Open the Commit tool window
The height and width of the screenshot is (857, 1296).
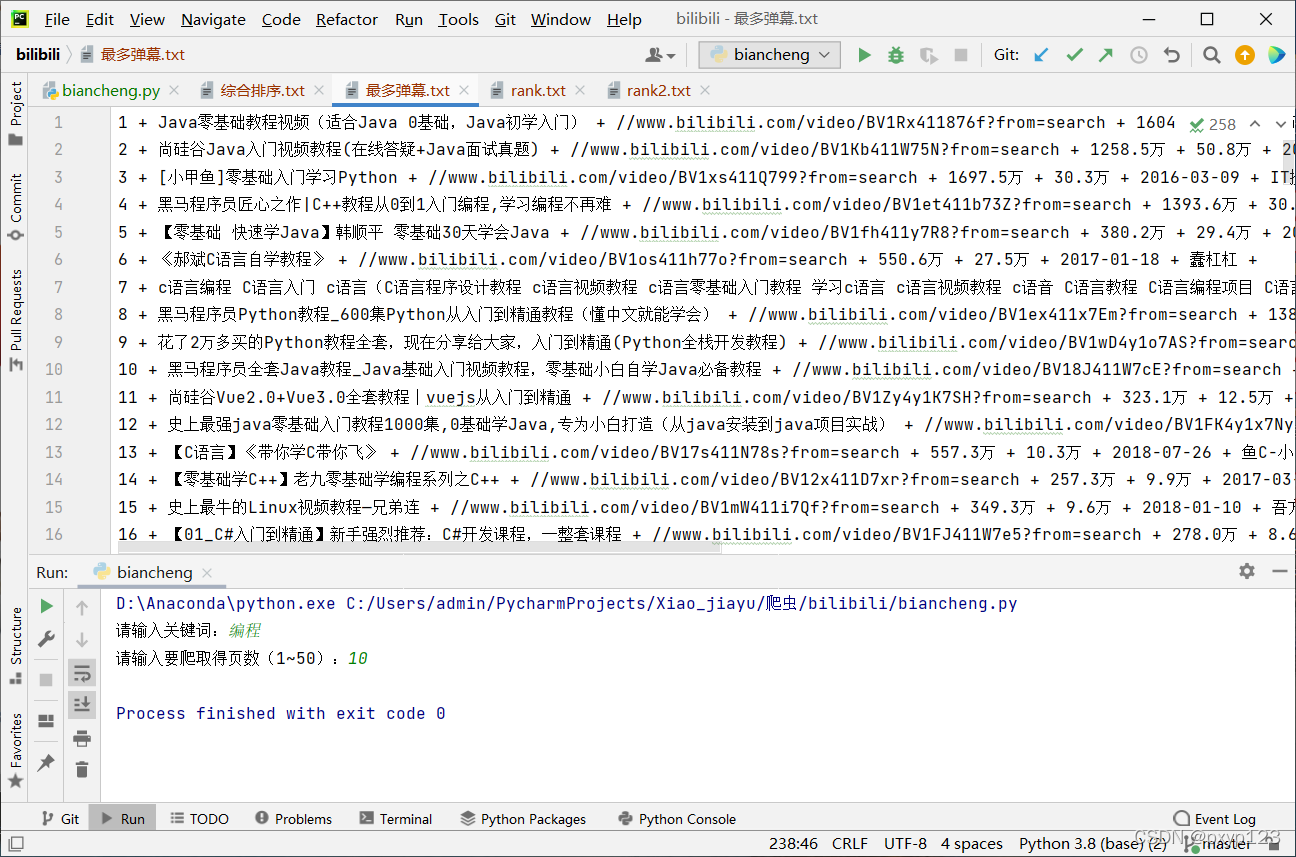(15, 207)
